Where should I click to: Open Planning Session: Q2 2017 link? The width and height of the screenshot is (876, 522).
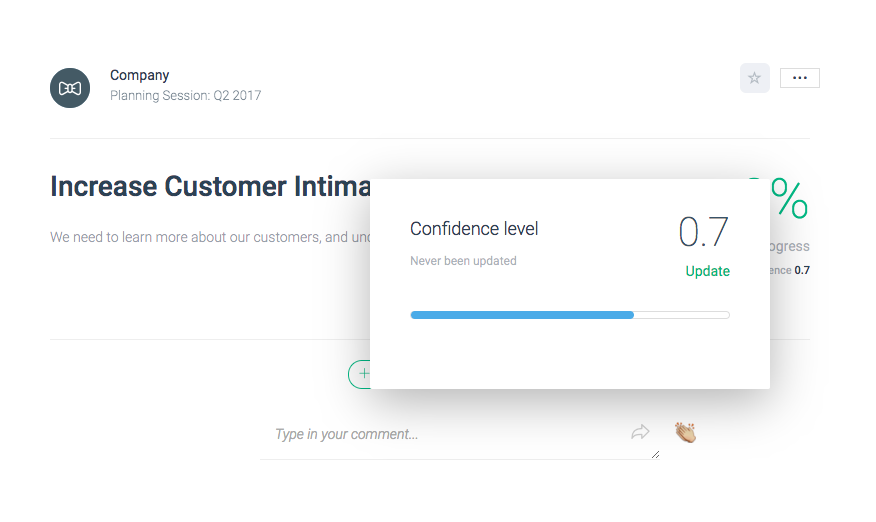click(x=185, y=96)
